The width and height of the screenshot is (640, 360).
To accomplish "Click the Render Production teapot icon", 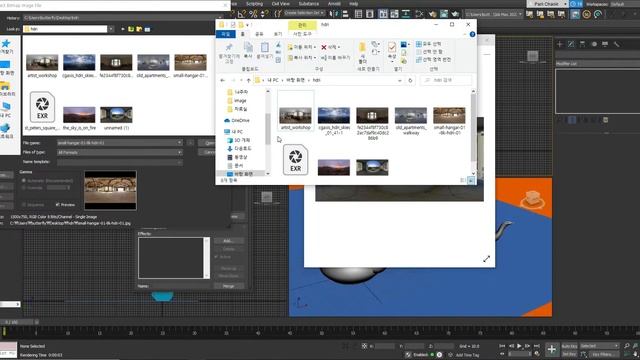I will (x=454, y=14).
